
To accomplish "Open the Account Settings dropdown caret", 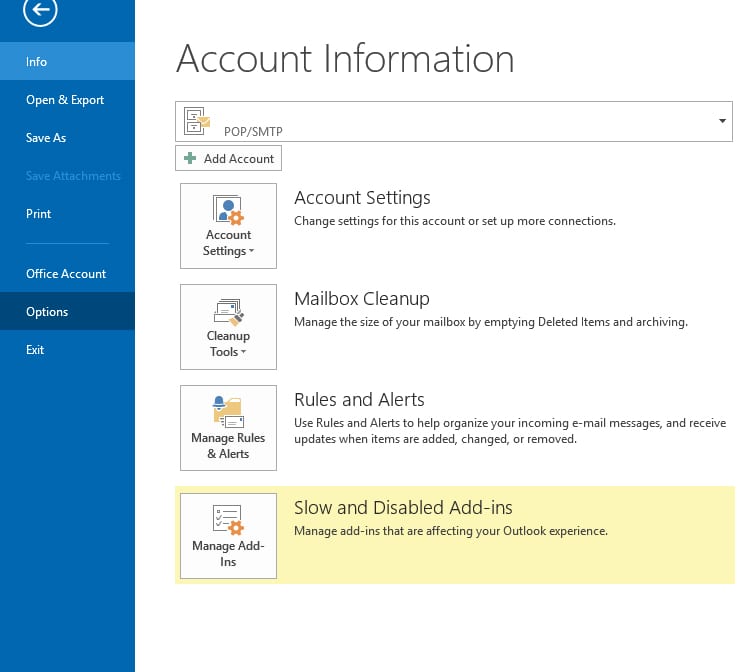I will pos(251,252).
